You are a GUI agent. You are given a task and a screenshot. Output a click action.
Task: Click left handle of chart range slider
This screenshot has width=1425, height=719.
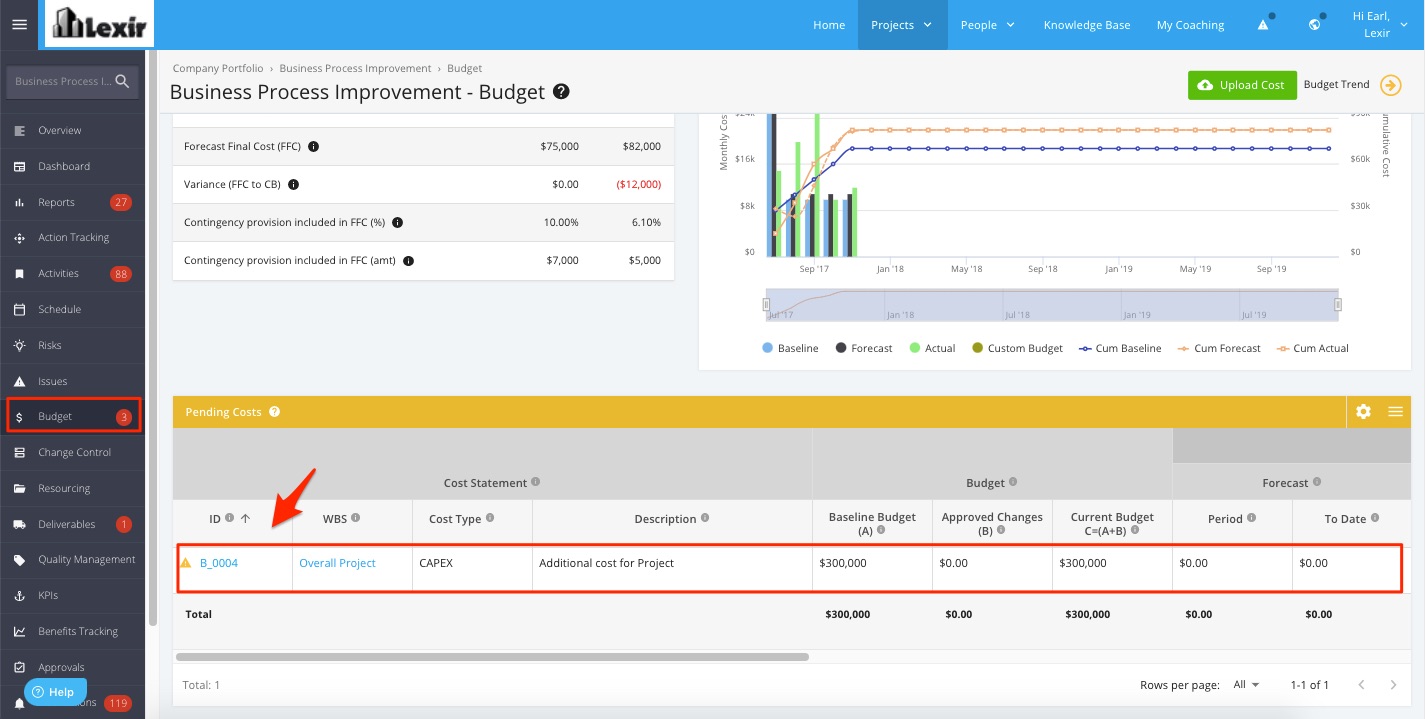pos(767,304)
